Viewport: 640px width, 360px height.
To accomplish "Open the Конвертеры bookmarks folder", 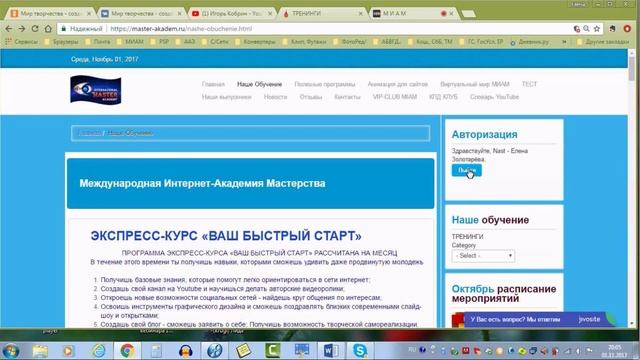I will (x=255, y=42).
